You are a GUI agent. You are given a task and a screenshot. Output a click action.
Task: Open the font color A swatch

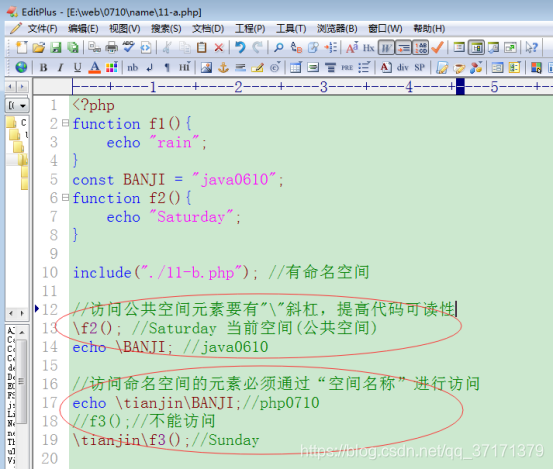click(94, 67)
